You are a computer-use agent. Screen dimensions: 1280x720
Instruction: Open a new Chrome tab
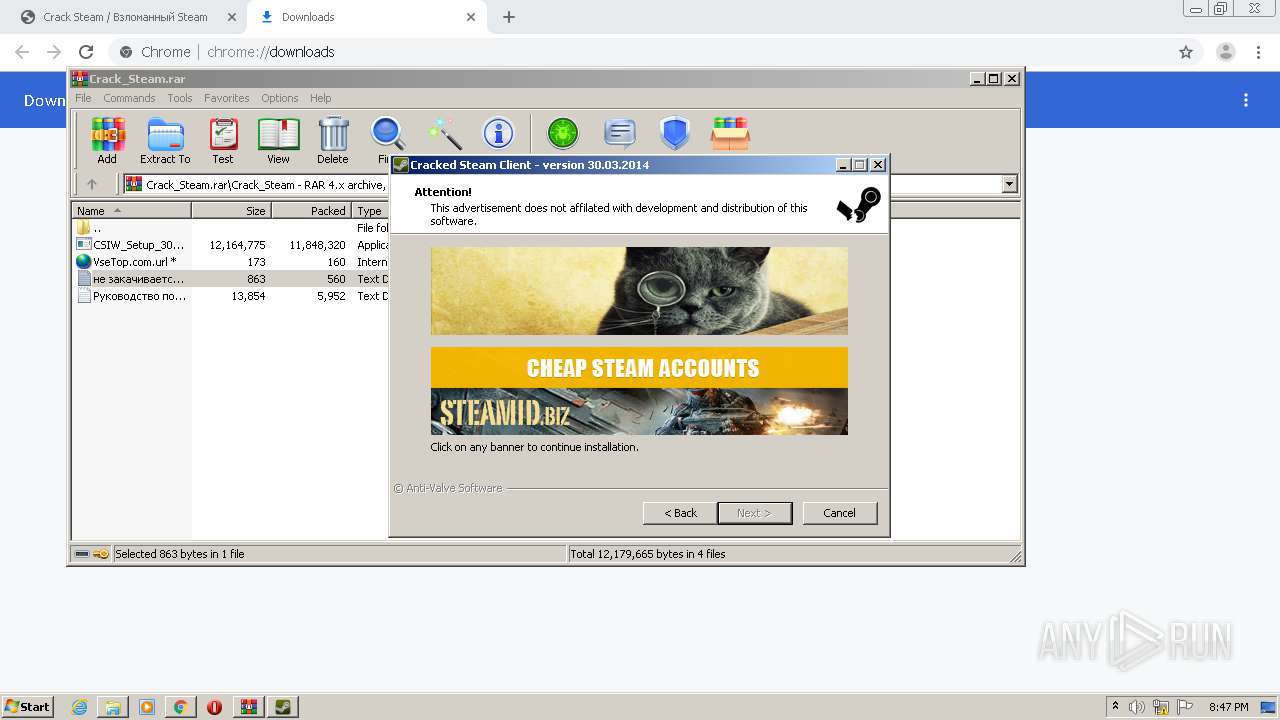[x=509, y=17]
